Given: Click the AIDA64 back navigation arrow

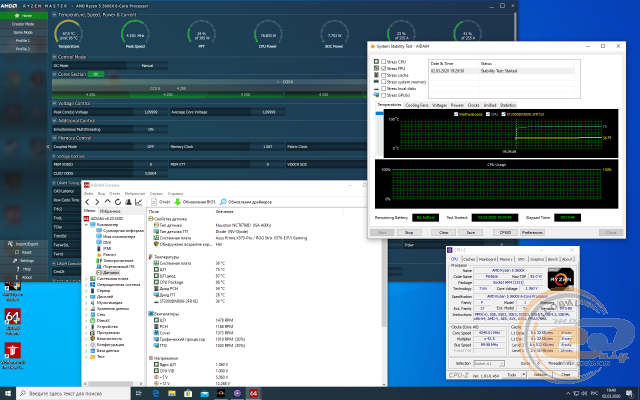Looking at the screenshot, I should pos(87,202).
